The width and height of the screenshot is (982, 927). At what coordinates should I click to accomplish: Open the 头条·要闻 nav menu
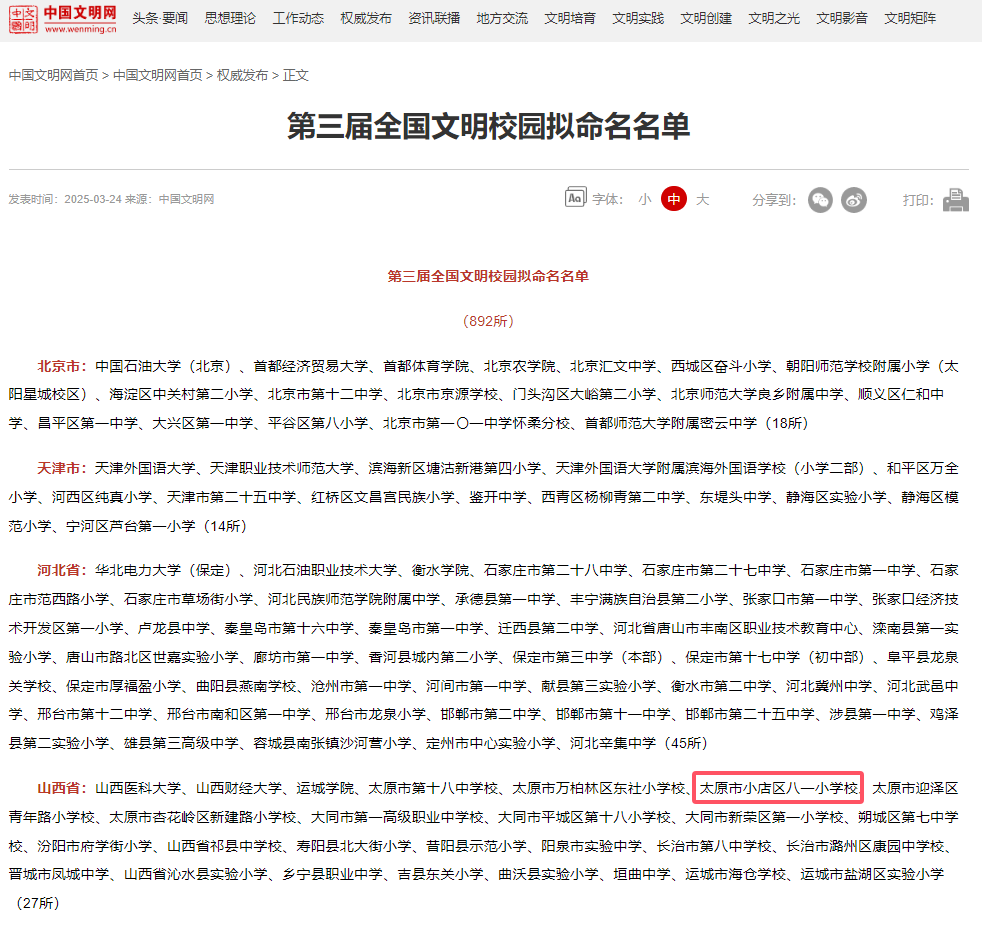[x=160, y=18]
